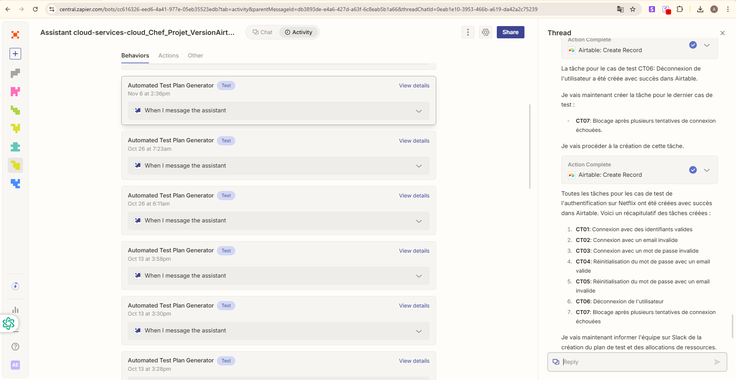Switch to the Activity view toggle
The image size is (736, 380).
click(x=299, y=32)
